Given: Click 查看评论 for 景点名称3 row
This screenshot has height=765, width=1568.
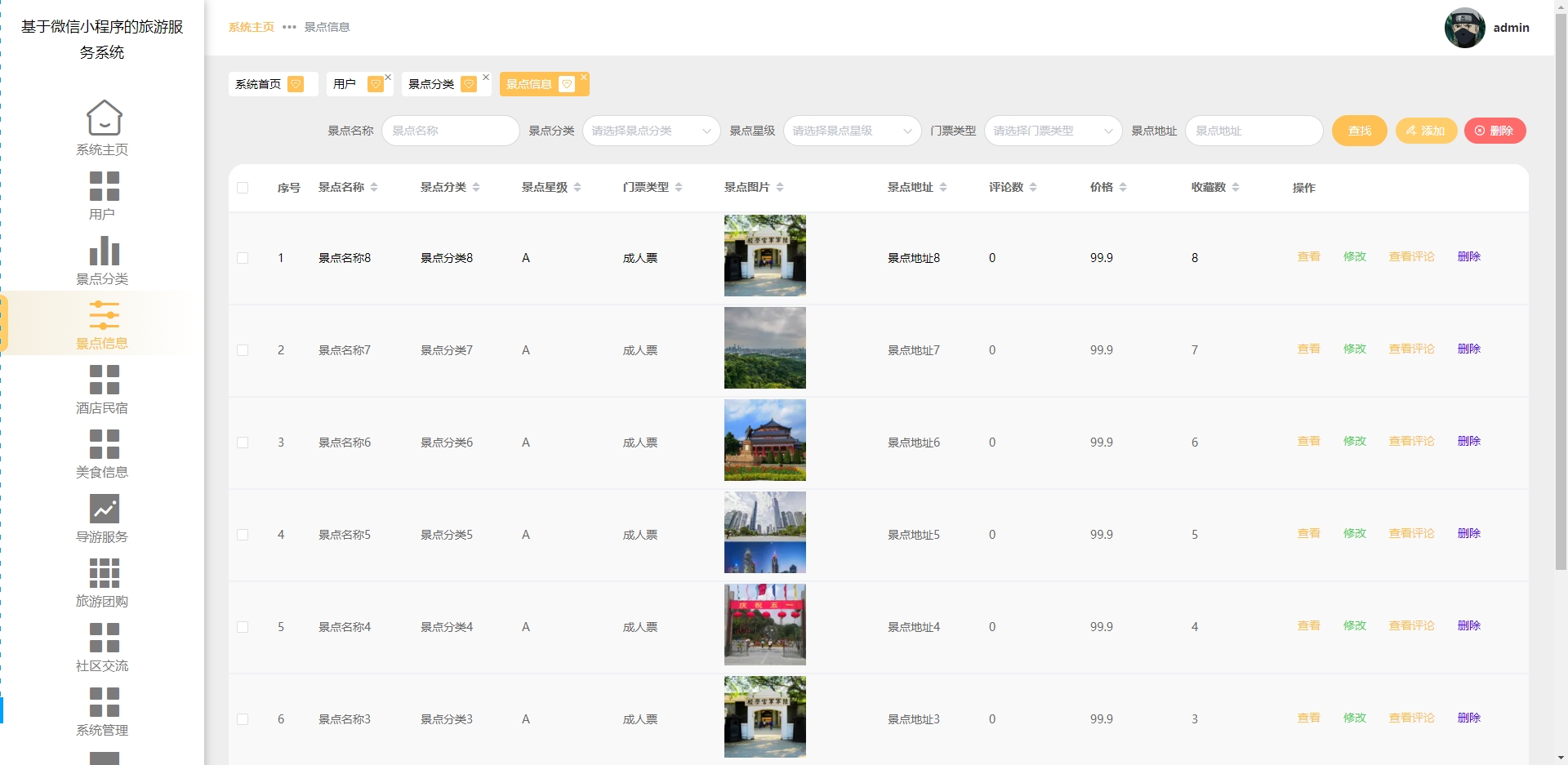Looking at the screenshot, I should coord(1412,718).
